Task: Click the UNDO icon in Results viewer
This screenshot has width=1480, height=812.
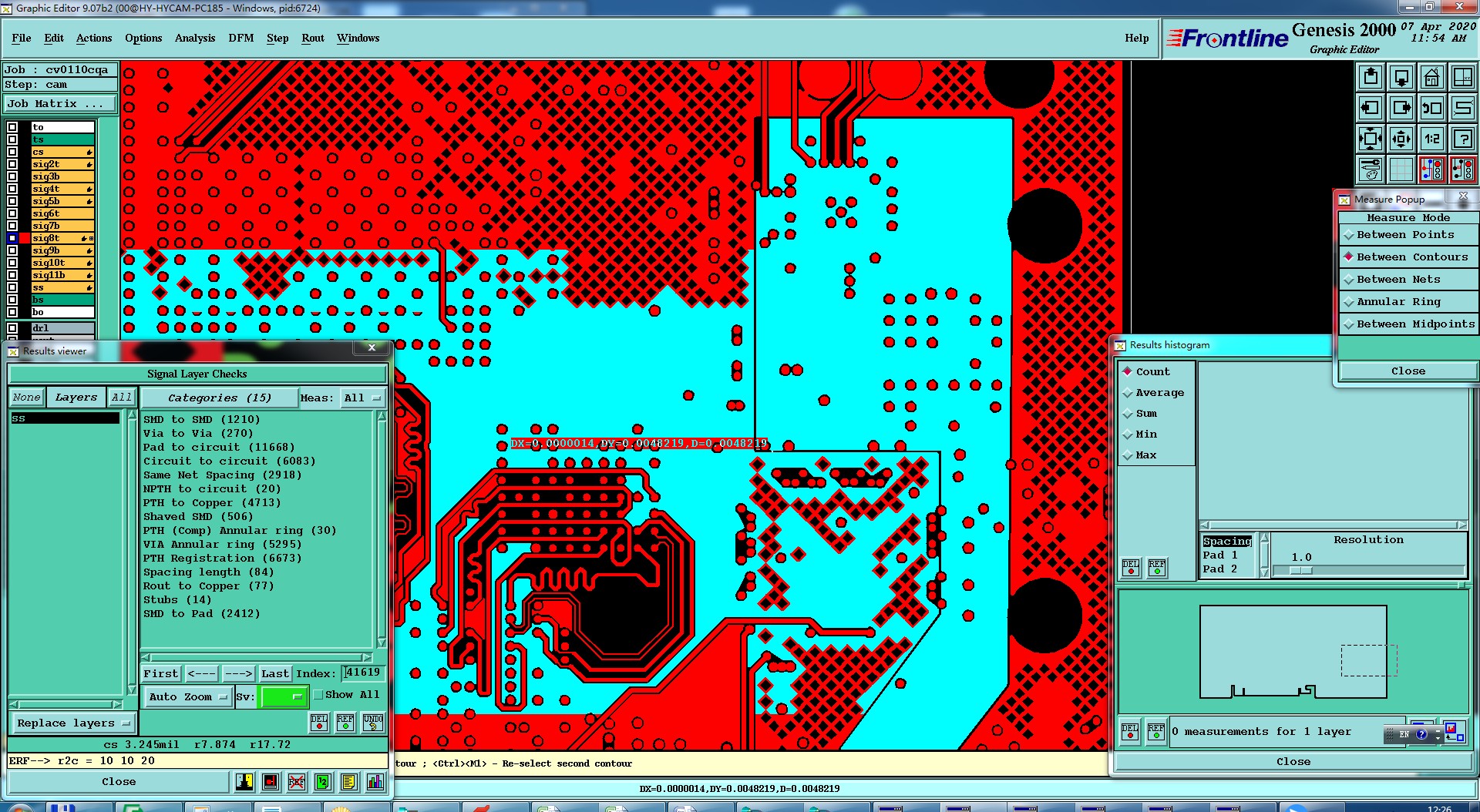Action: (x=373, y=723)
